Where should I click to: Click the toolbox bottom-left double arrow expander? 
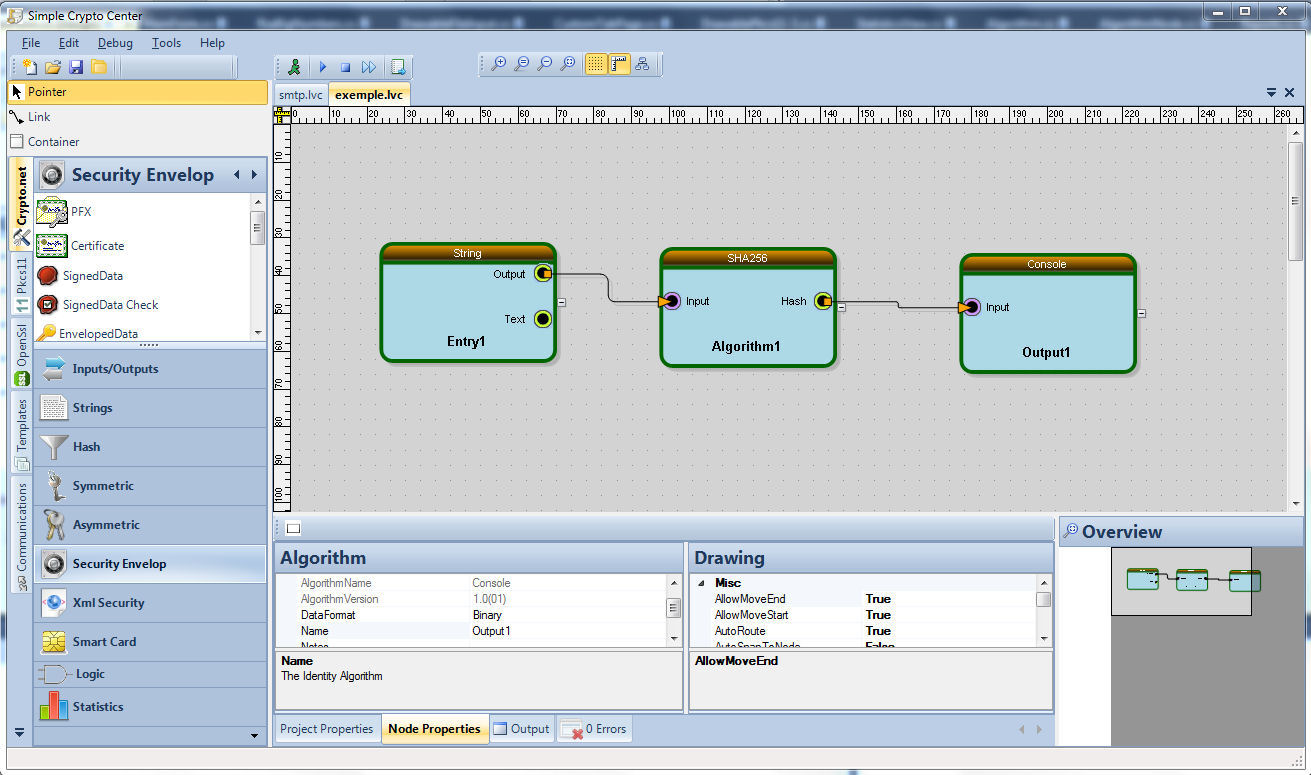pyautogui.click(x=19, y=733)
